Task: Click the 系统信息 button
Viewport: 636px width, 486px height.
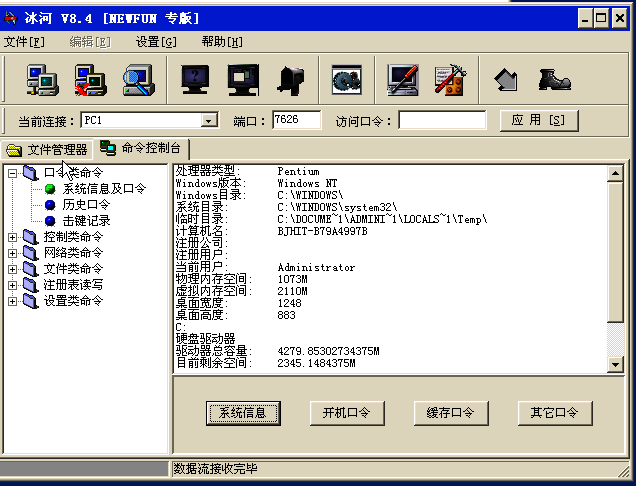Action: (x=243, y=413)
